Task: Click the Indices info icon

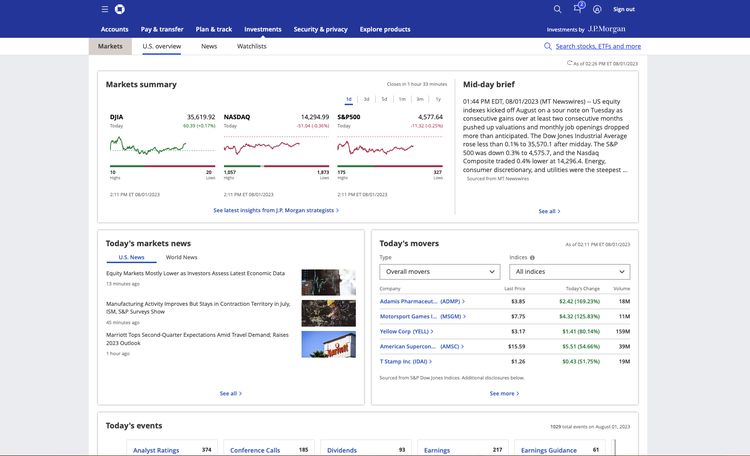Action: 532,257
